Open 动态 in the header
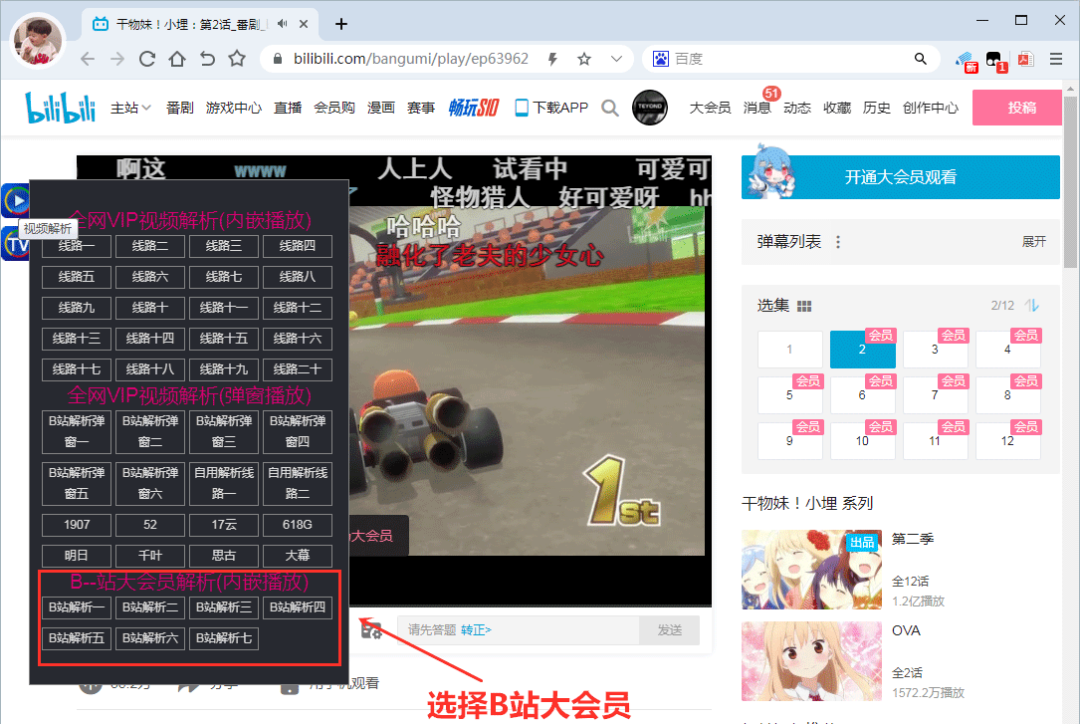Viewport: 1080px width, 724px height. pos(797,108)
